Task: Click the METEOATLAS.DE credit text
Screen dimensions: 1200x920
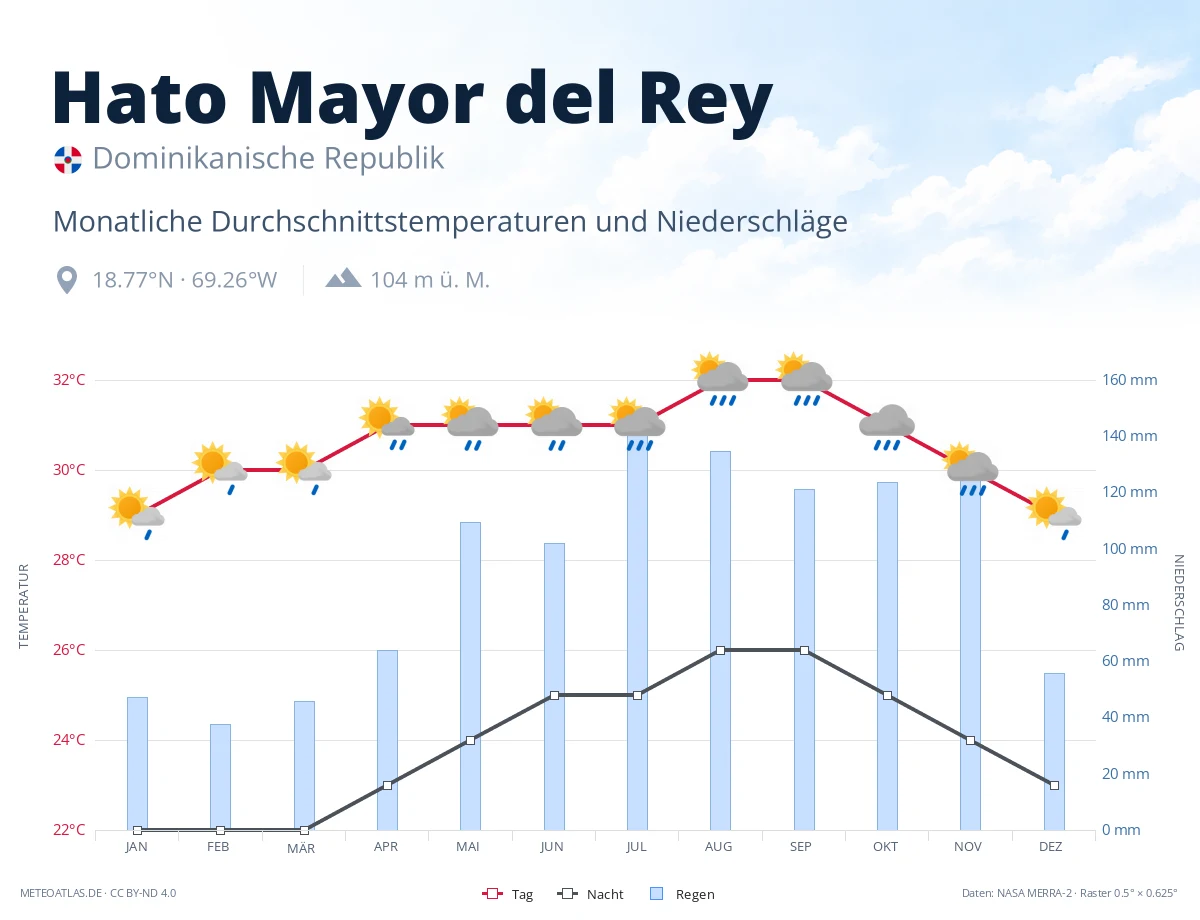Action: coord(98,893)
